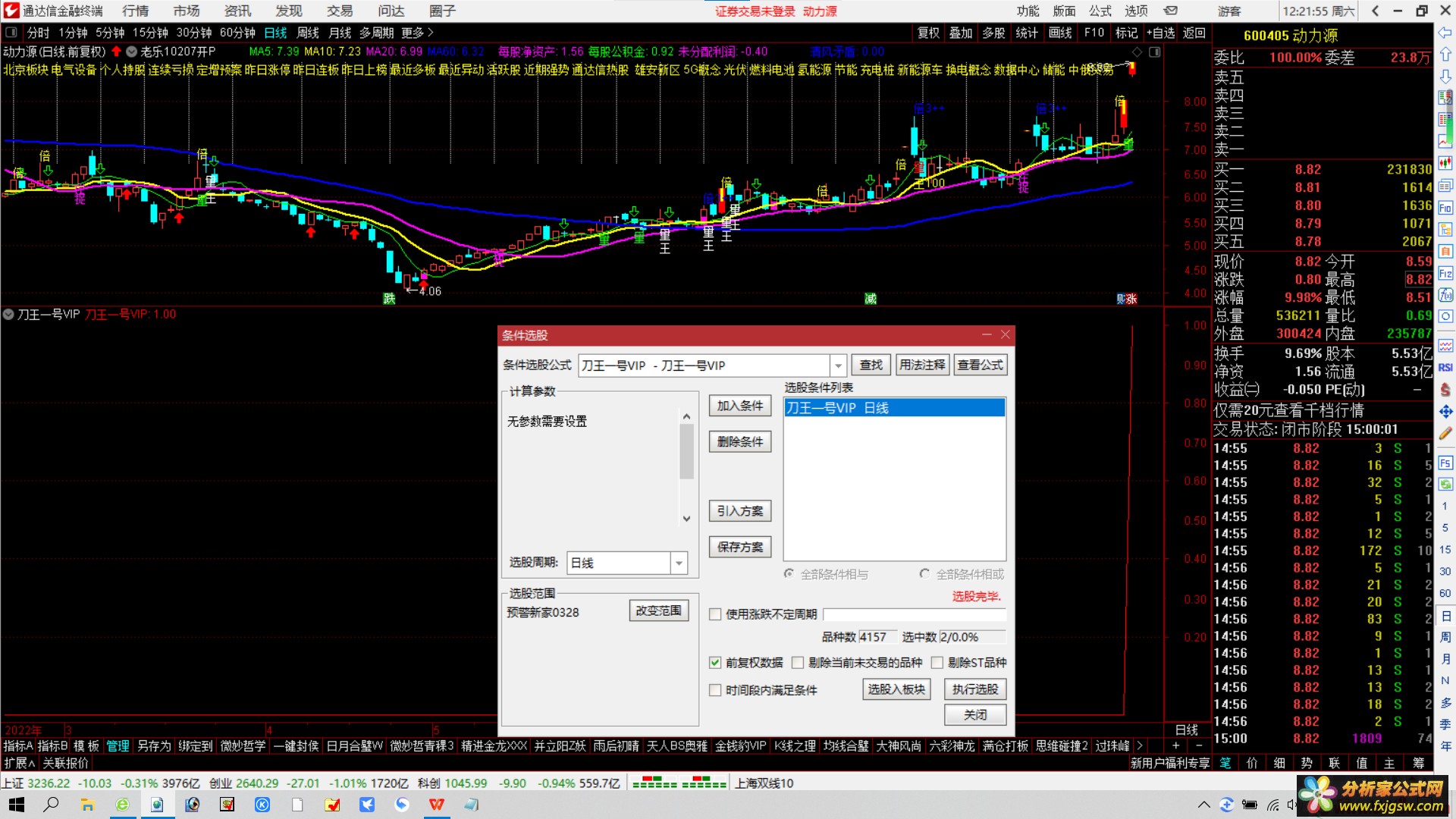Click 选股入板块 button
Image resolution: width=1456 pixels, height=819 pixels.
point(896,689)
